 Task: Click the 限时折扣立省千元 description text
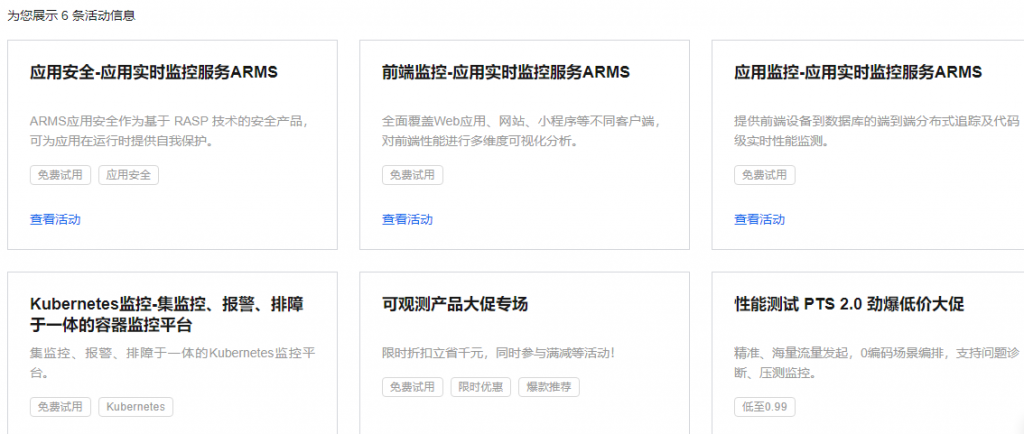499,354
